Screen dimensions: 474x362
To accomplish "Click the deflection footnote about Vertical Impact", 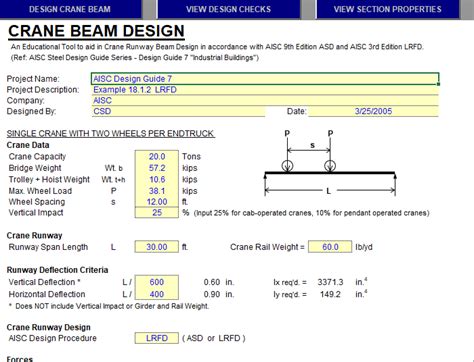I will coord(109,306).
